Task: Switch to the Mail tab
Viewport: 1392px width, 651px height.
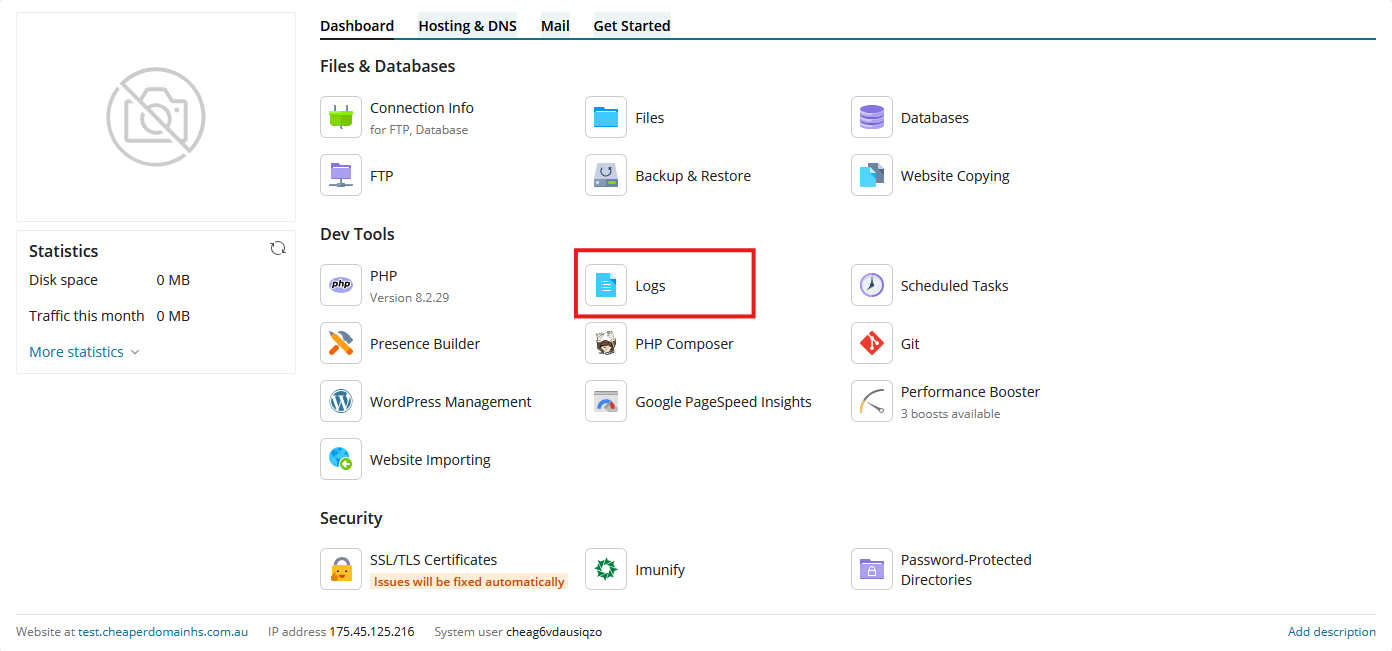Action: pyautogui.click(x=555, y=26)
